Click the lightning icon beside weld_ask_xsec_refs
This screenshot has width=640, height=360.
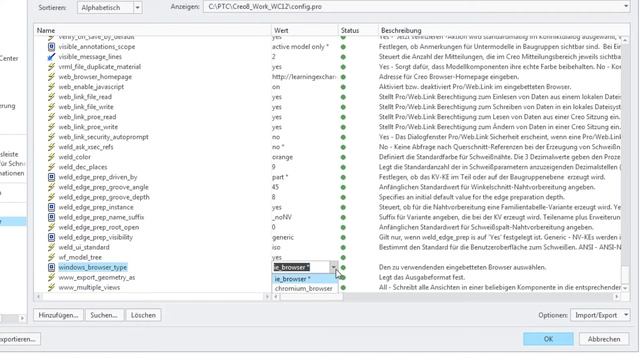tap(51, 147)
